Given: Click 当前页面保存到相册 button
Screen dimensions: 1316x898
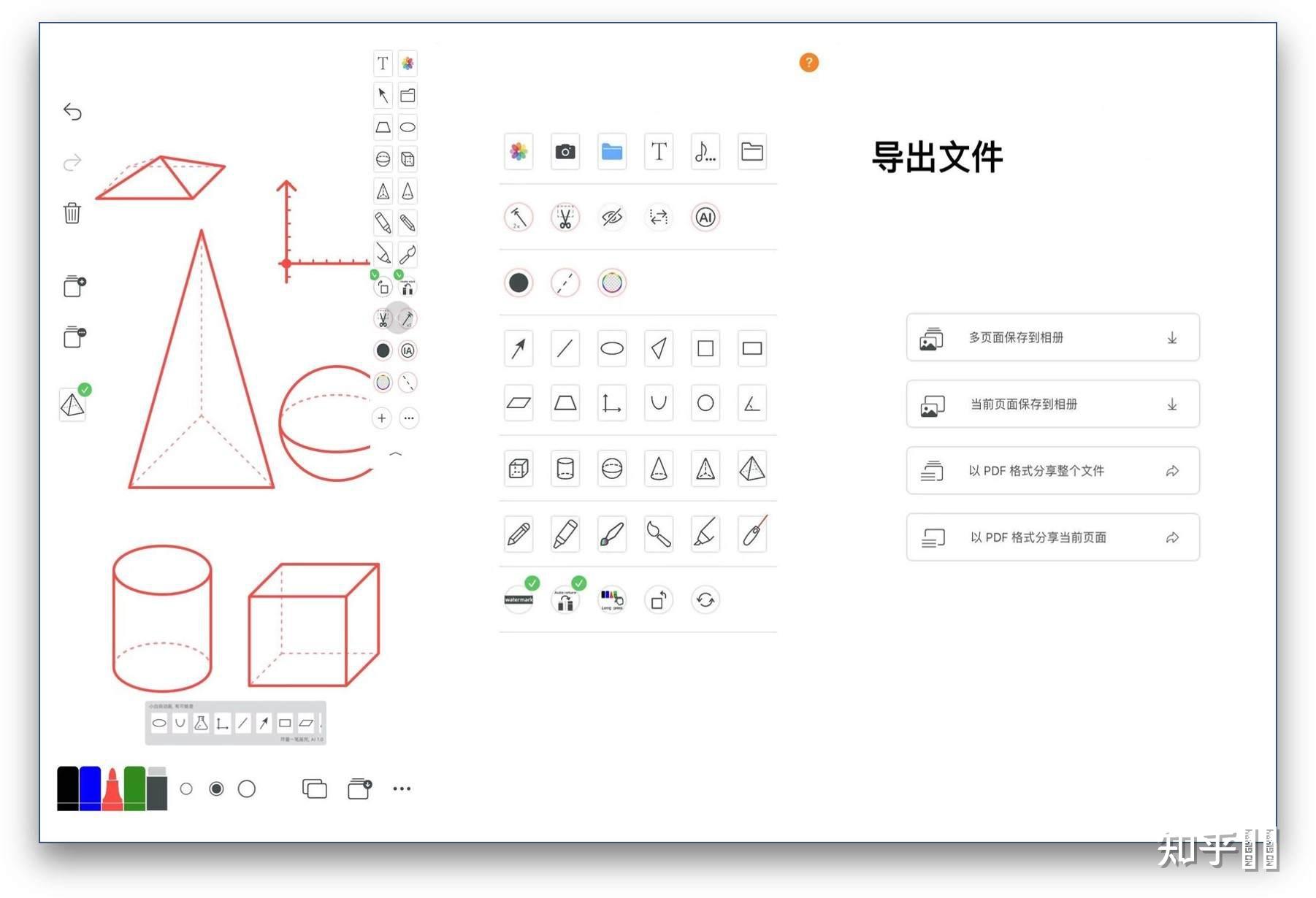Looking at the screenshot, I should coord(1053,404).
